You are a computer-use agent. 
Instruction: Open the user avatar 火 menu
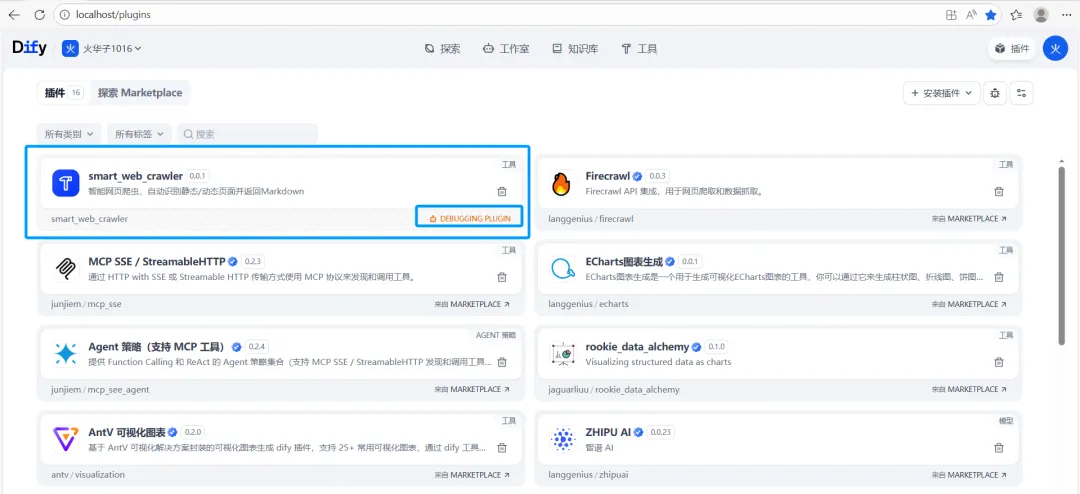(1055, 48)
